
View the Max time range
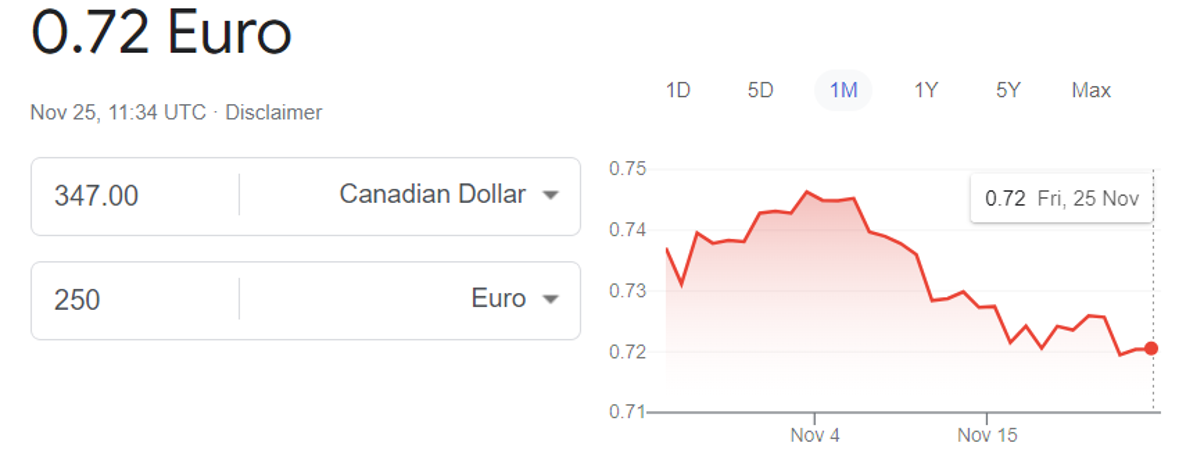pyautogui.click(x=1091, y=91)
